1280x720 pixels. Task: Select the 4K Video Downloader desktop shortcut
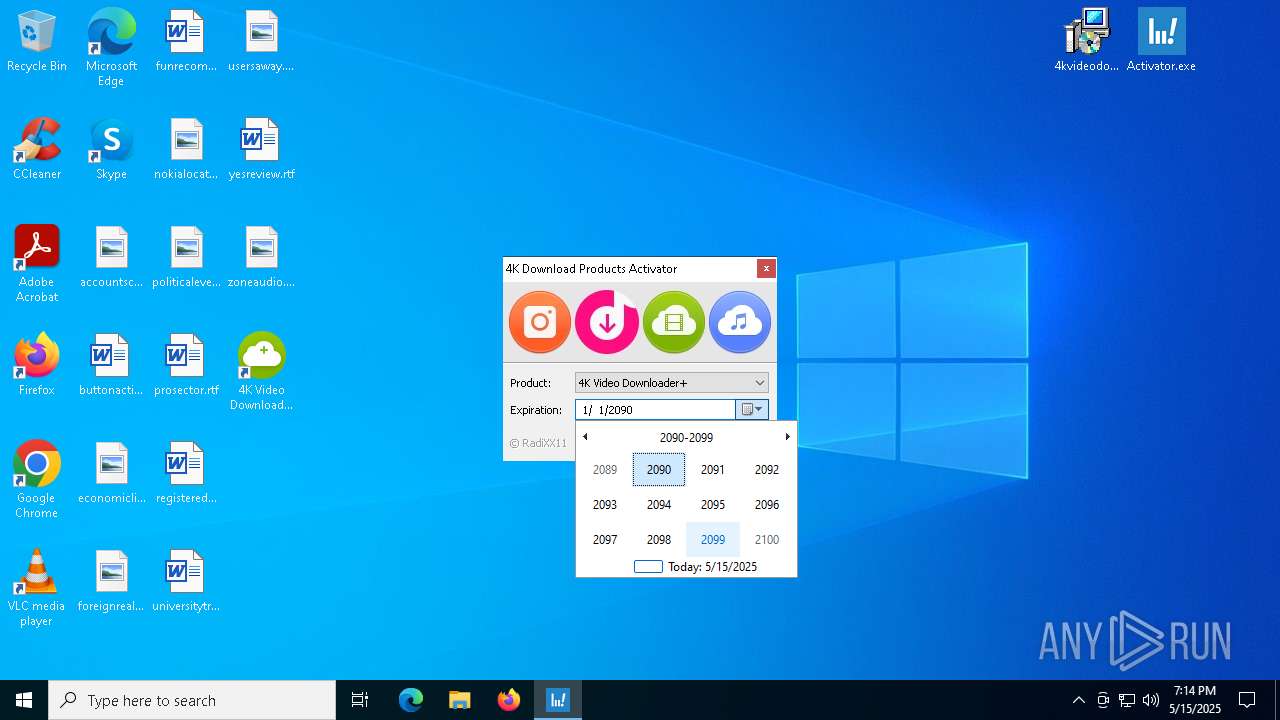pyautogui.click(x=261, y=372)
